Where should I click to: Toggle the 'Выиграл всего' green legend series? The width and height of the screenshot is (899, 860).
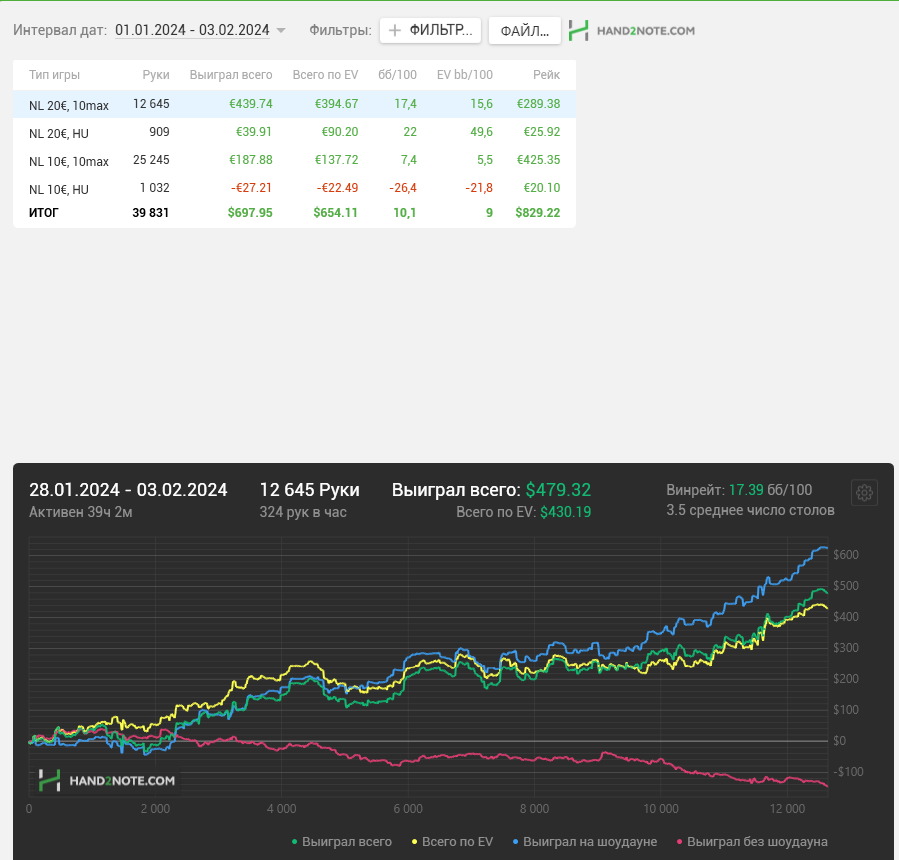pos(342,842)
